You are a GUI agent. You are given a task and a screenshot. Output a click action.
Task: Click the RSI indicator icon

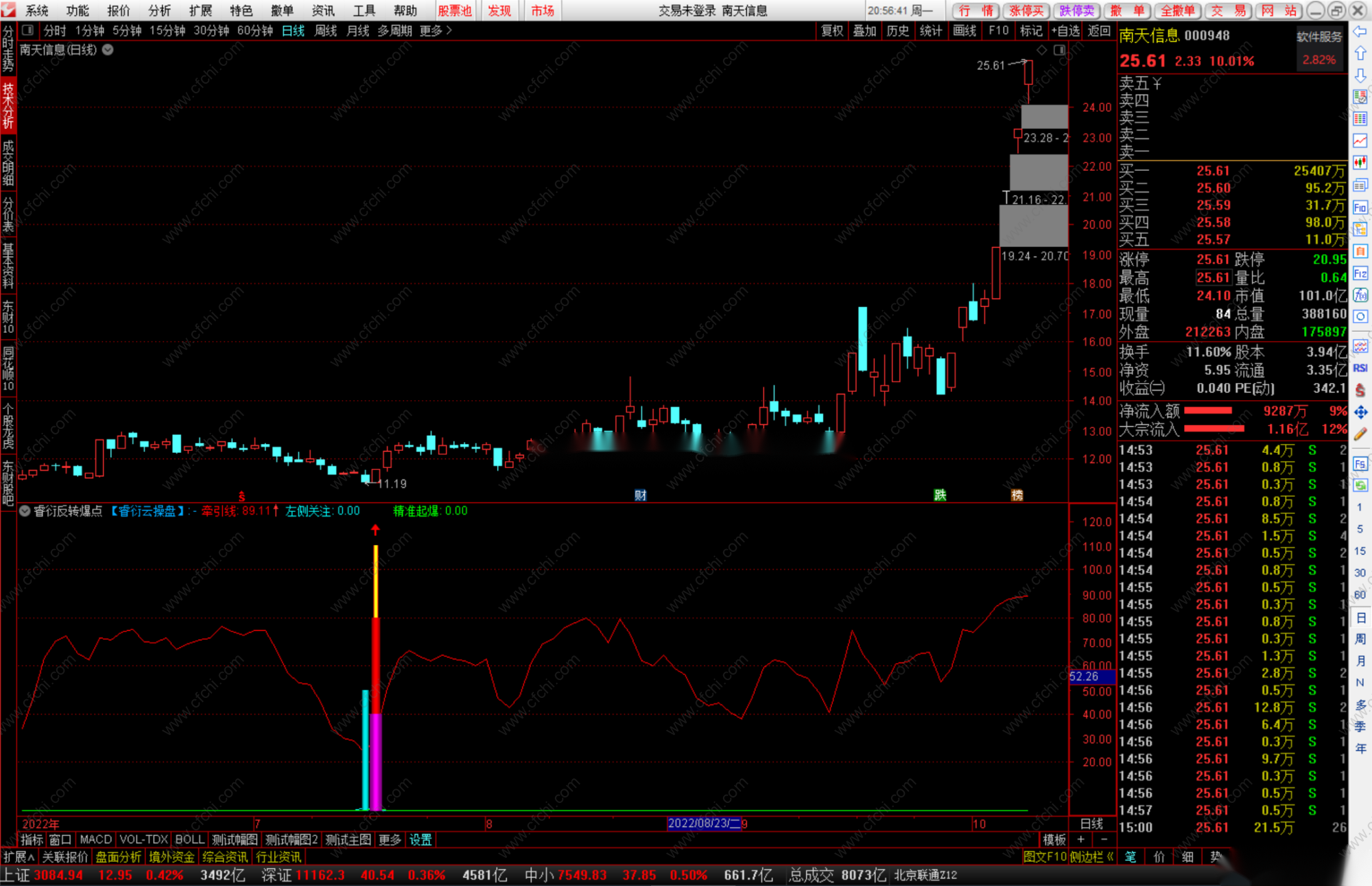1360,368
